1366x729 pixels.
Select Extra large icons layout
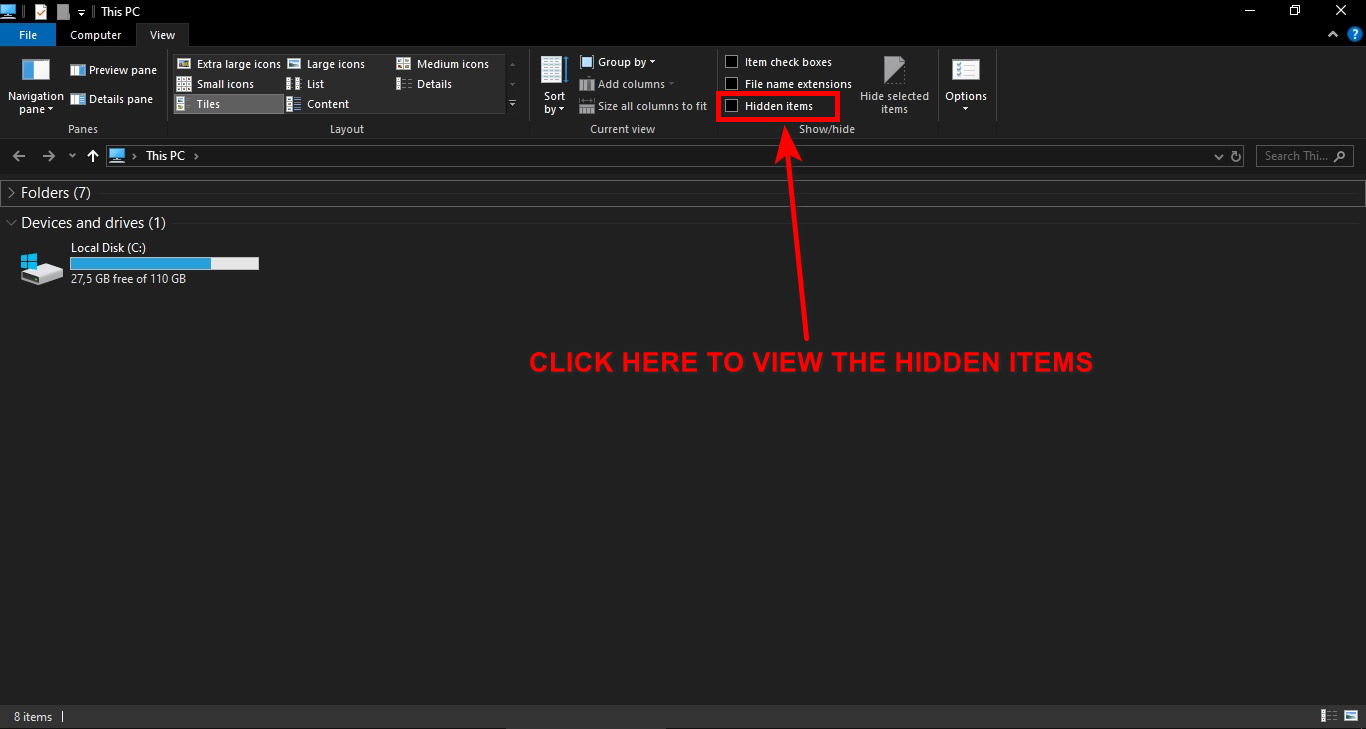(229, 64)
